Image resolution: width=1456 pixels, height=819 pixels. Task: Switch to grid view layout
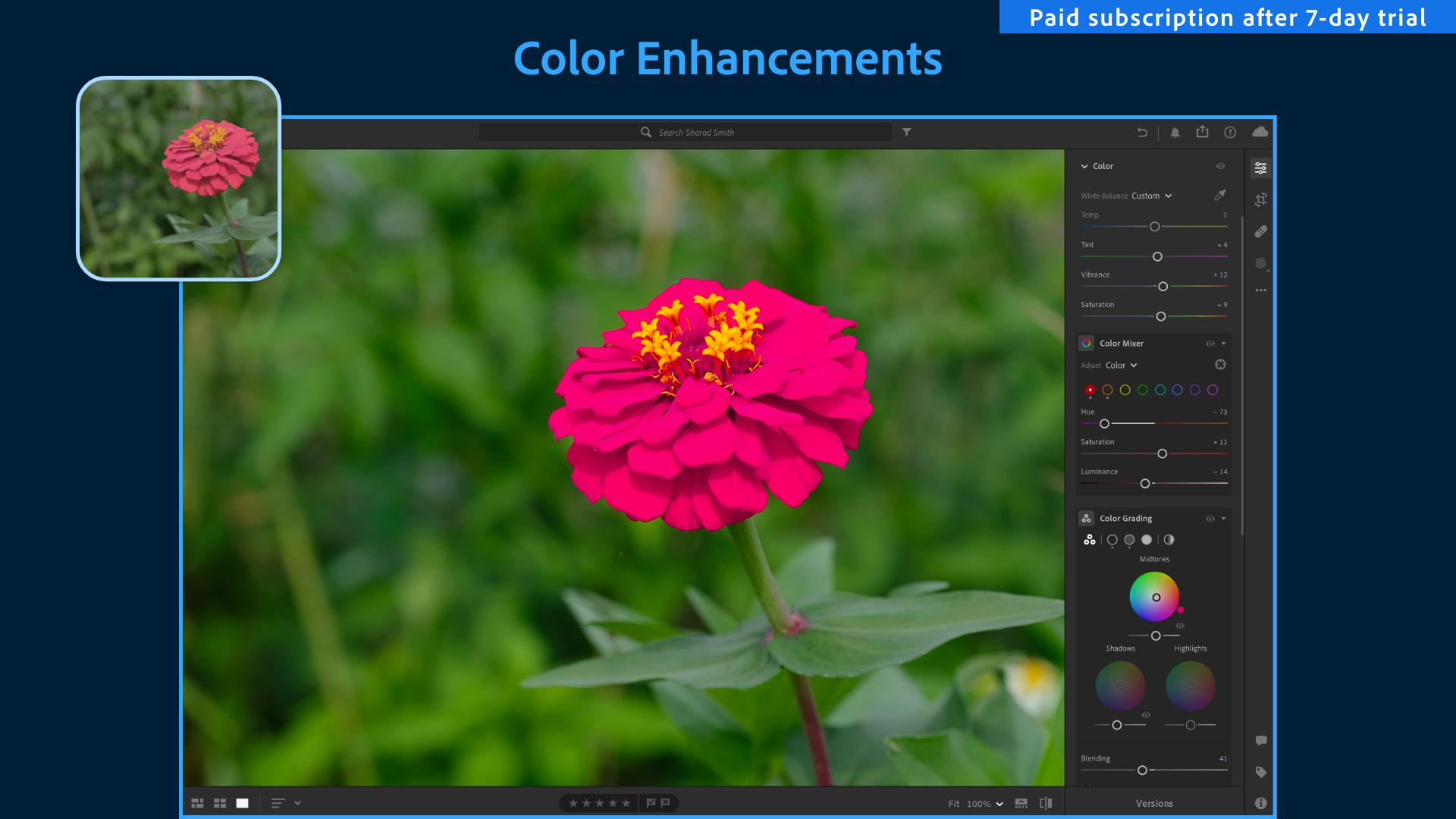[x=221, y=802]
